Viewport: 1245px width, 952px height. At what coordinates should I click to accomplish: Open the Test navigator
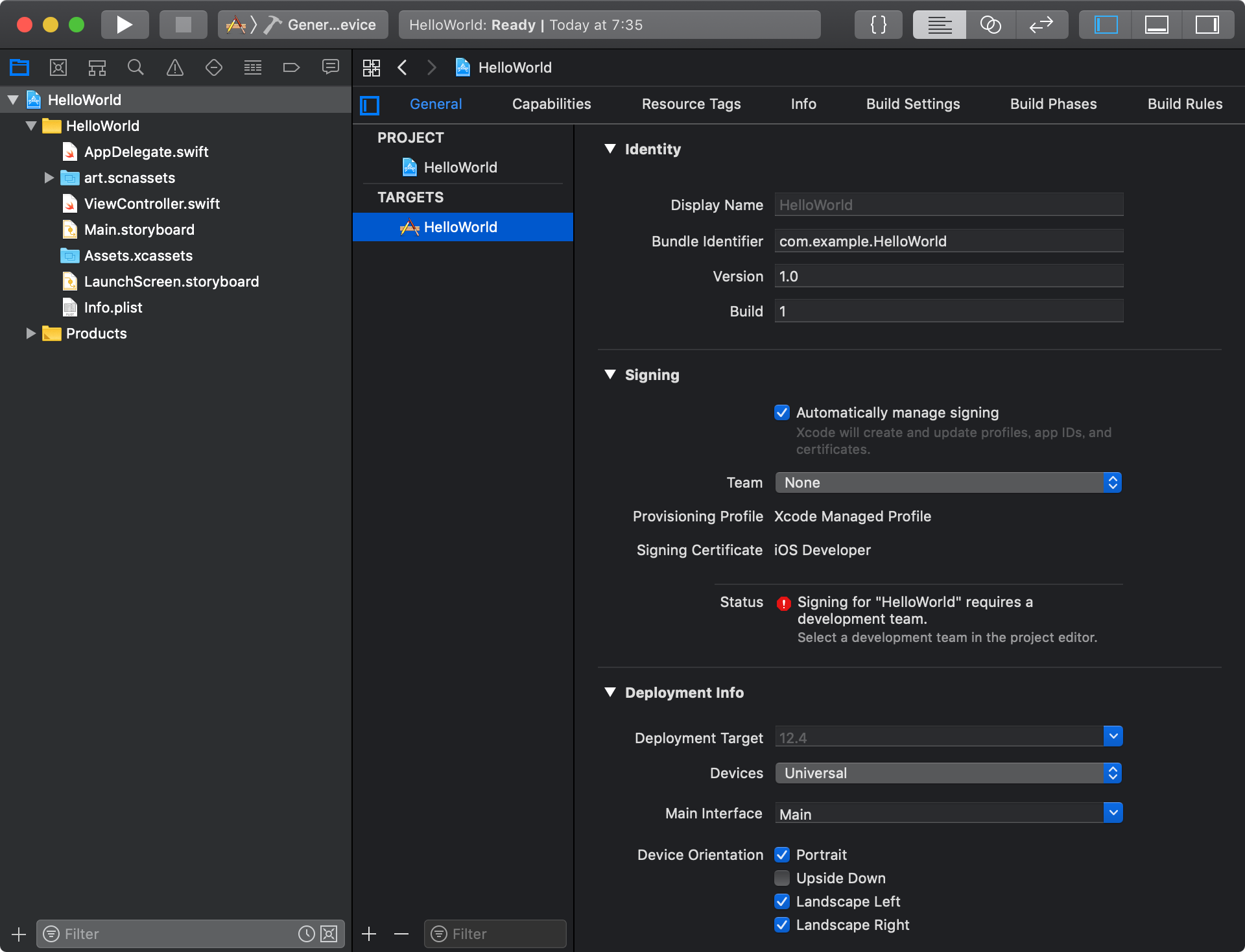tap(214, 67)
